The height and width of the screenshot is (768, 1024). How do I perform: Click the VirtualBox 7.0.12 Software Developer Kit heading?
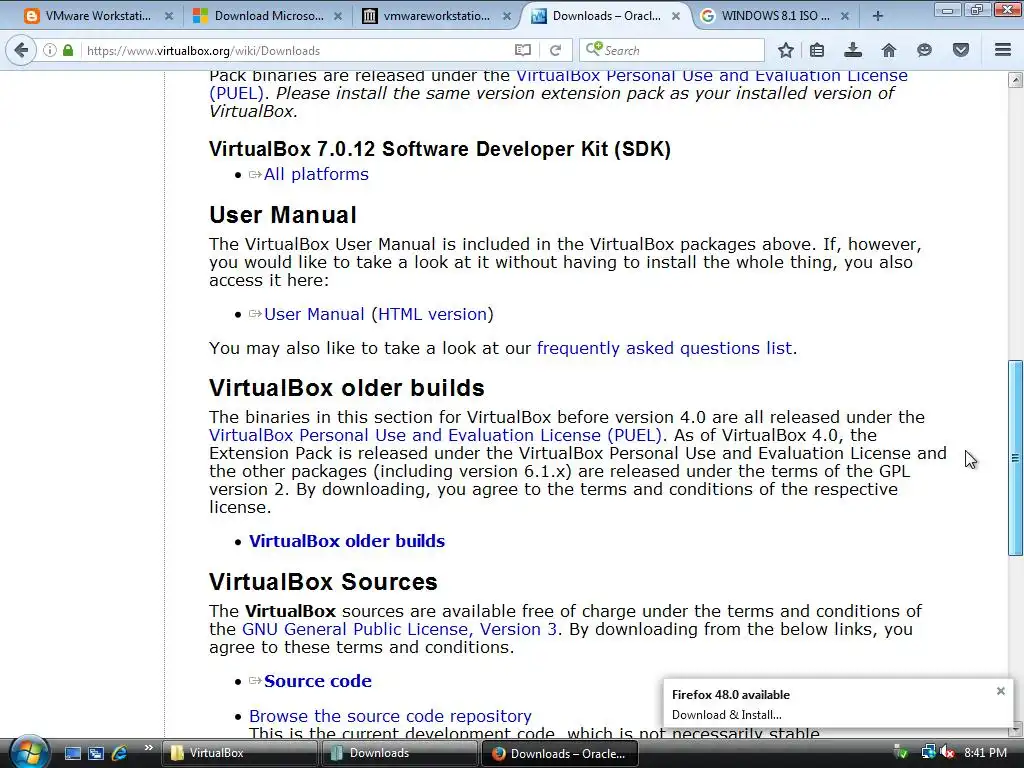click(440, 149)
